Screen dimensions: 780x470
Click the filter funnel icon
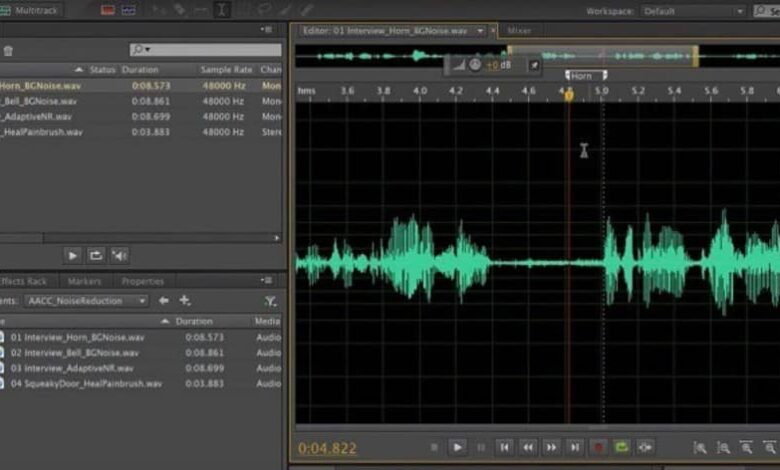(x=271, y=301)
